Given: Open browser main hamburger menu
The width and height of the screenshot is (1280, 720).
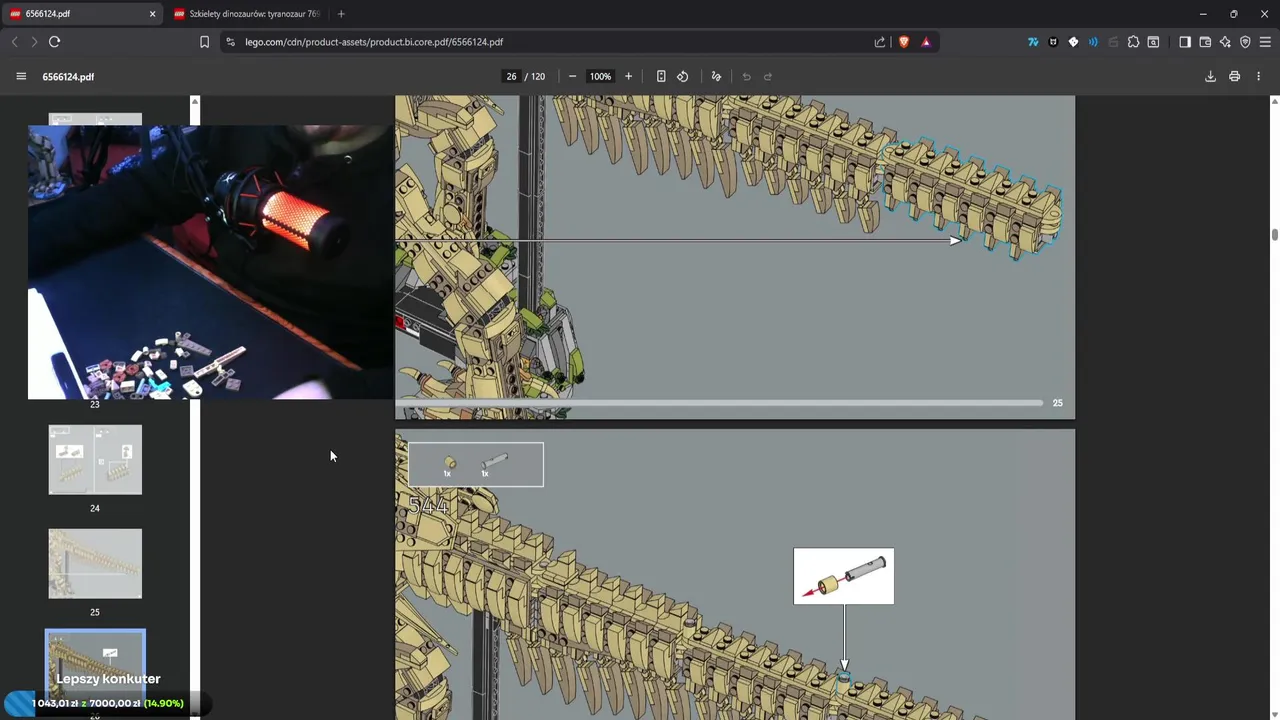Looking at the screenshot, I should click(1265, 42).
